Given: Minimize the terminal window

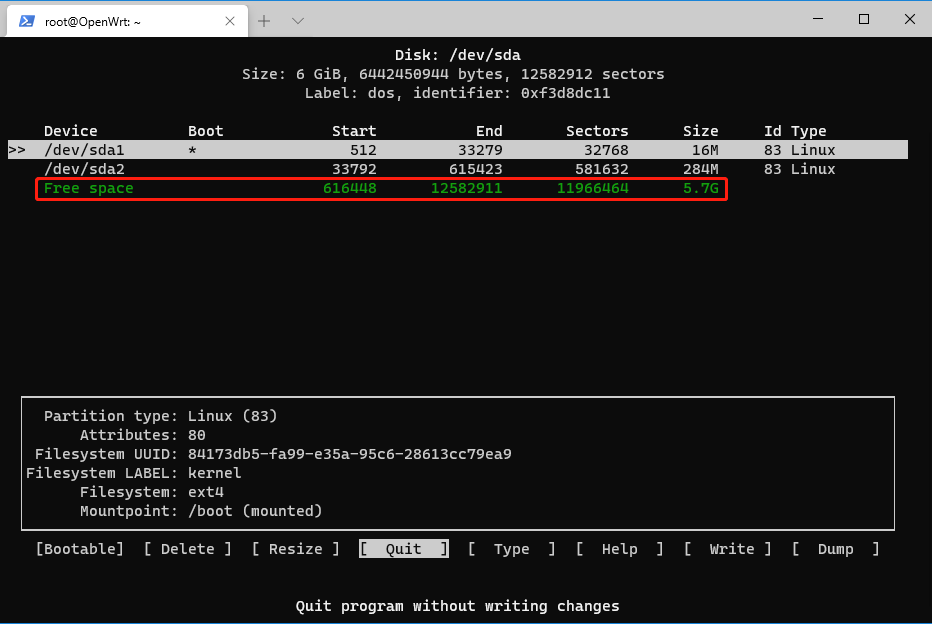Looking at the screenshot, I should coord(816,20).
